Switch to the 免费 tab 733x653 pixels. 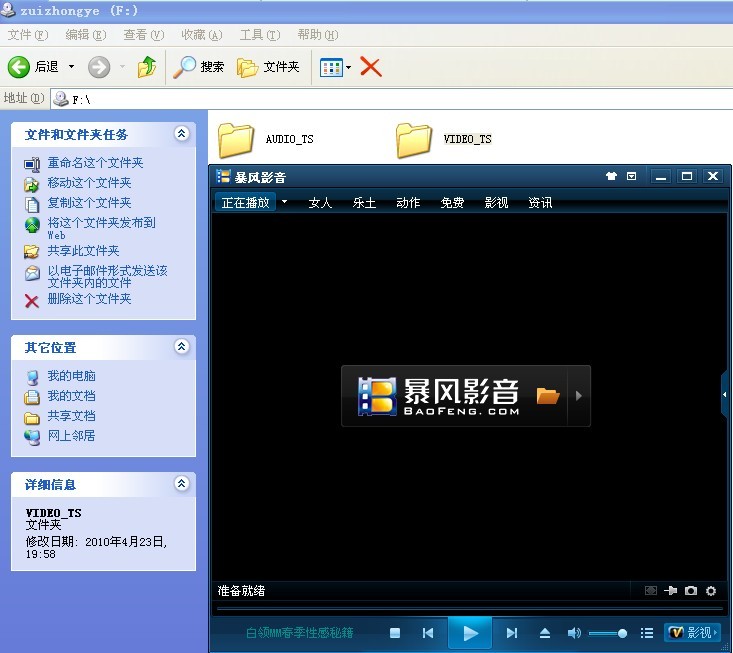click(452, 203)
